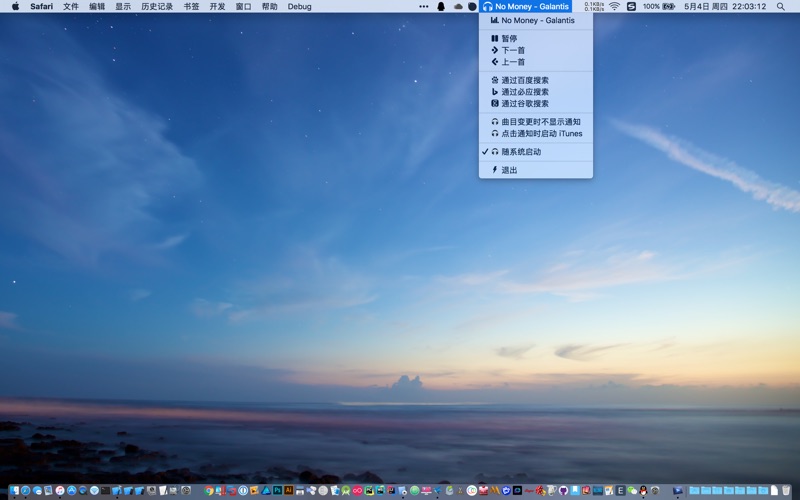Open the 帮助 menu
The height and width of the screenshot is (500, 800).
pyautogui.click(x=269, y=6)
